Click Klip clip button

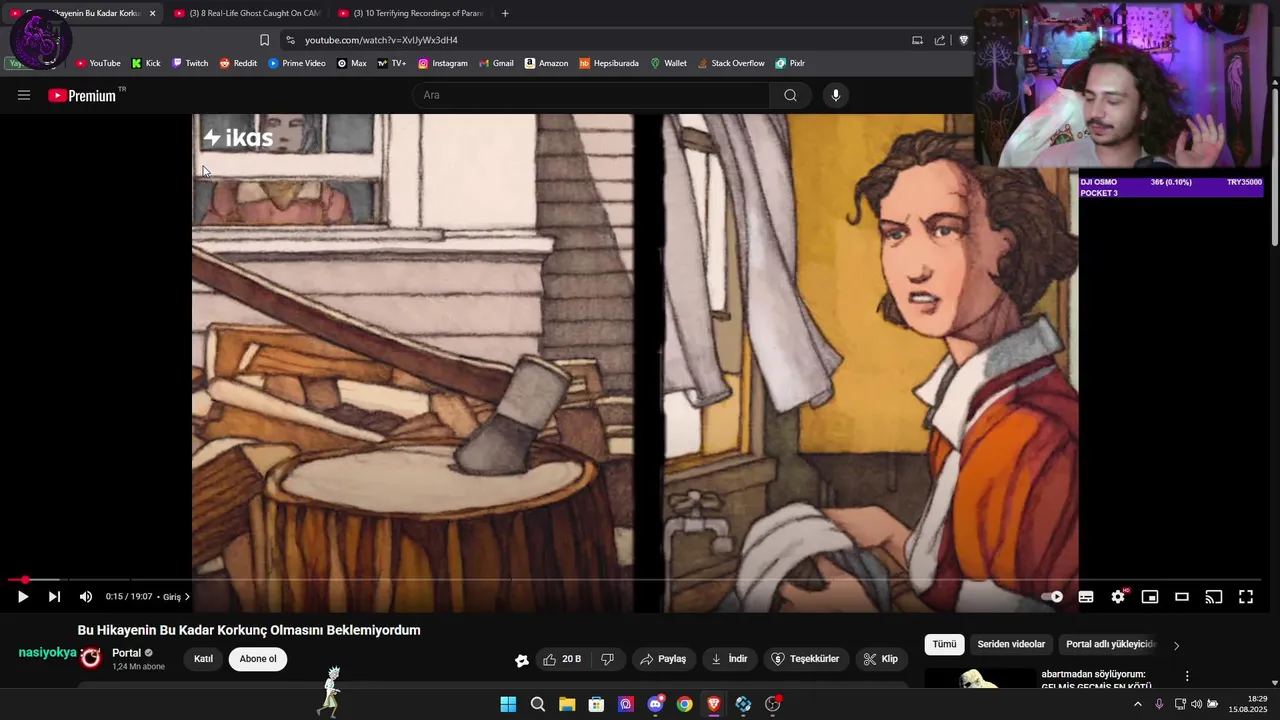click(x=881, y=659)
